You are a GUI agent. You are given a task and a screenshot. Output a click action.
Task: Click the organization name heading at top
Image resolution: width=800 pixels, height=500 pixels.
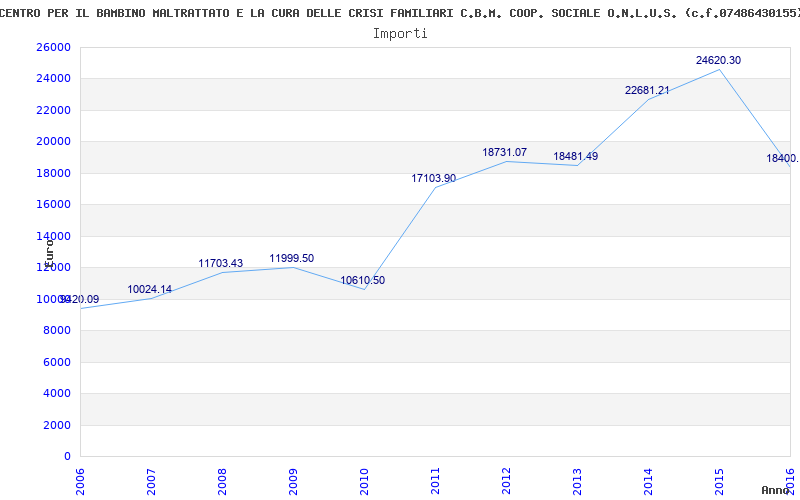pyautogui.click(x=400, y=13)
